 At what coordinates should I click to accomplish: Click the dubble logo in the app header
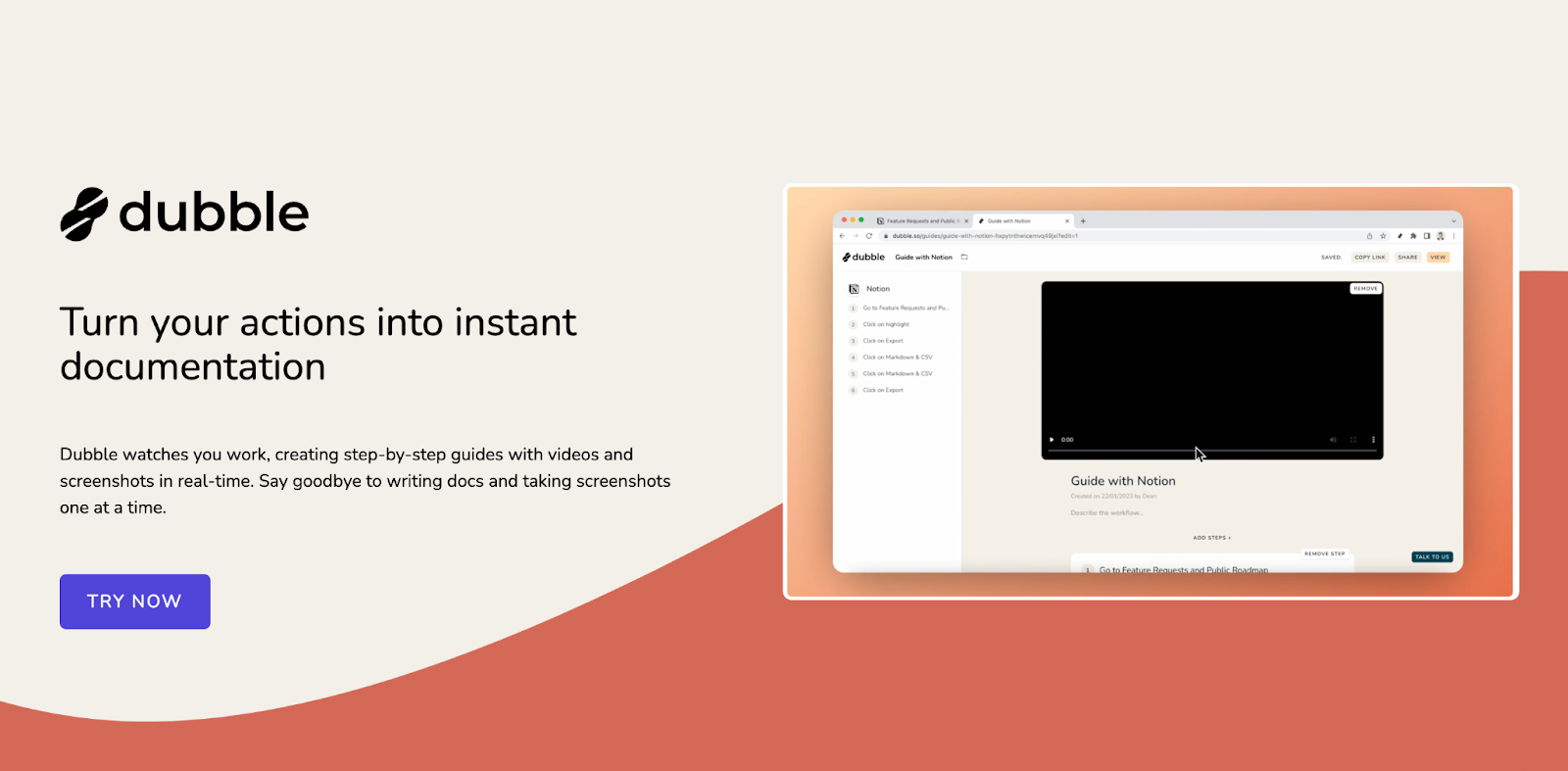click(x=863, y=257)
